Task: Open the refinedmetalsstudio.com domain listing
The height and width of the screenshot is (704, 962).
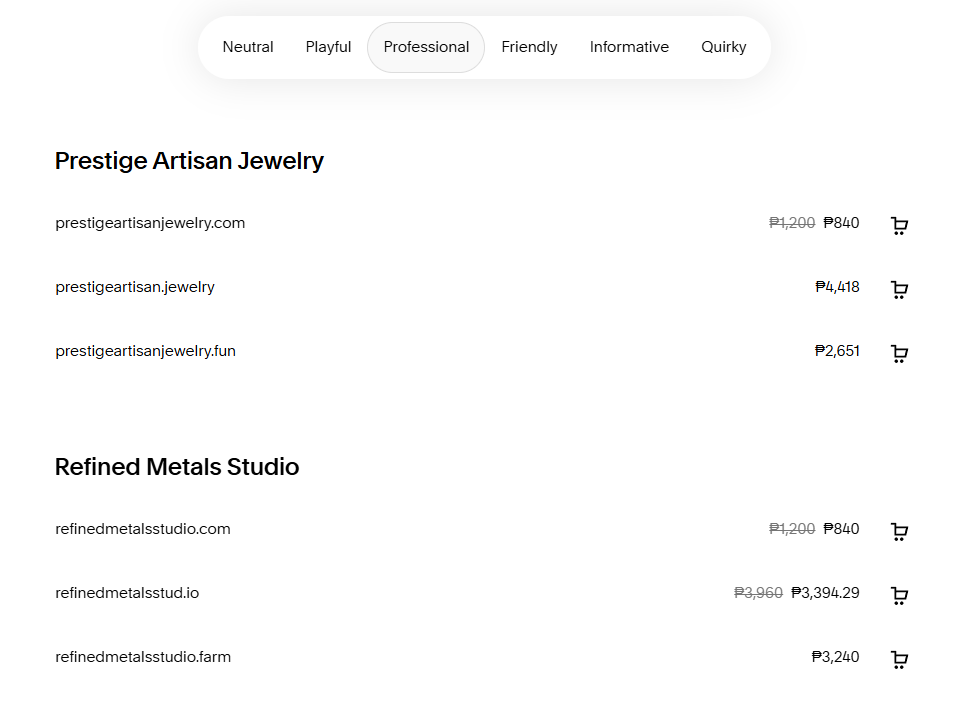Action: [x=143, y=529]
